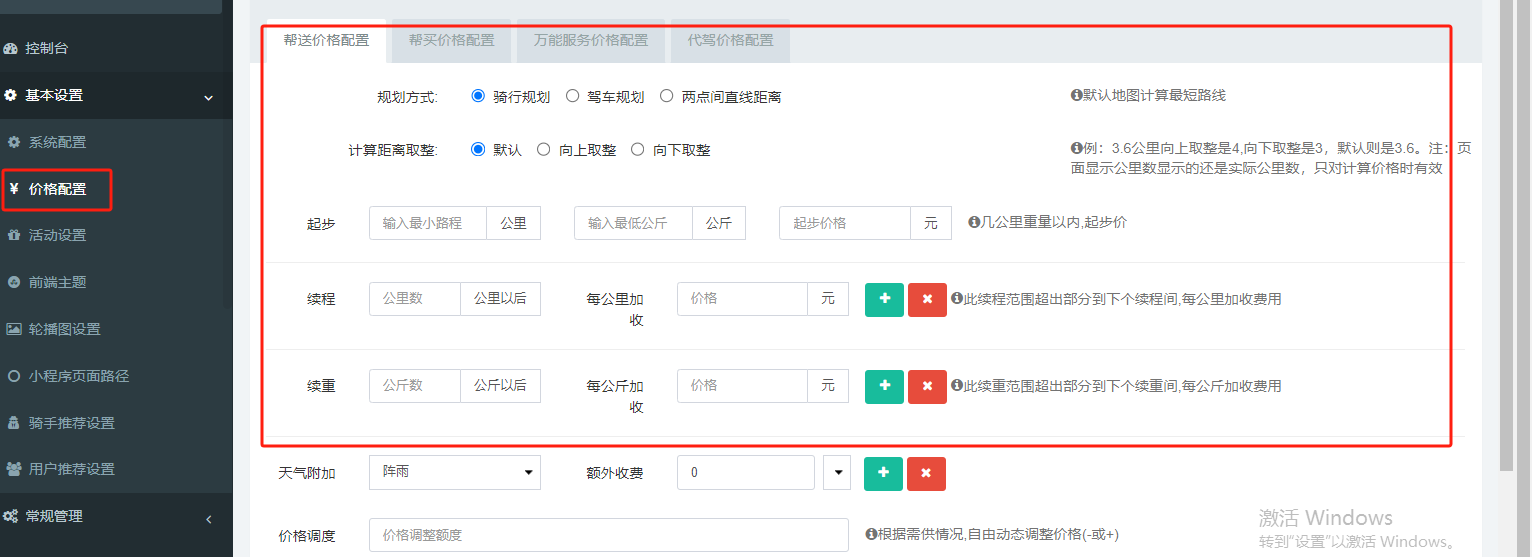Click the yen icon beside 价格配置
This screenshot has height=557, width=1532.
click(14, 189)
